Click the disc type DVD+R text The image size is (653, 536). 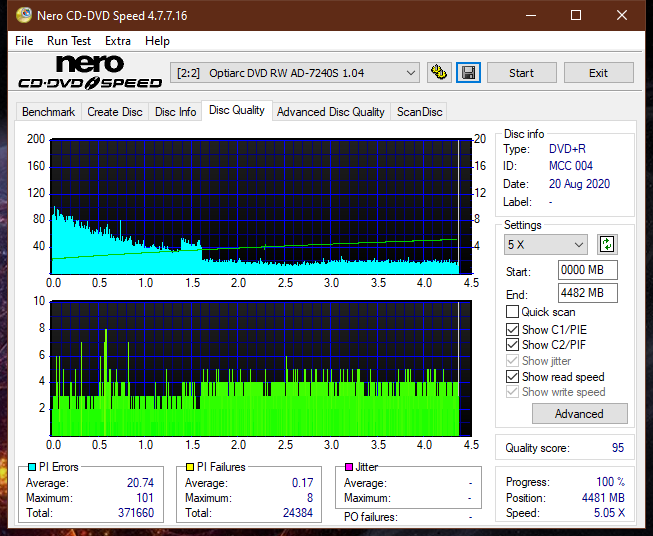[x=567, y=149]
